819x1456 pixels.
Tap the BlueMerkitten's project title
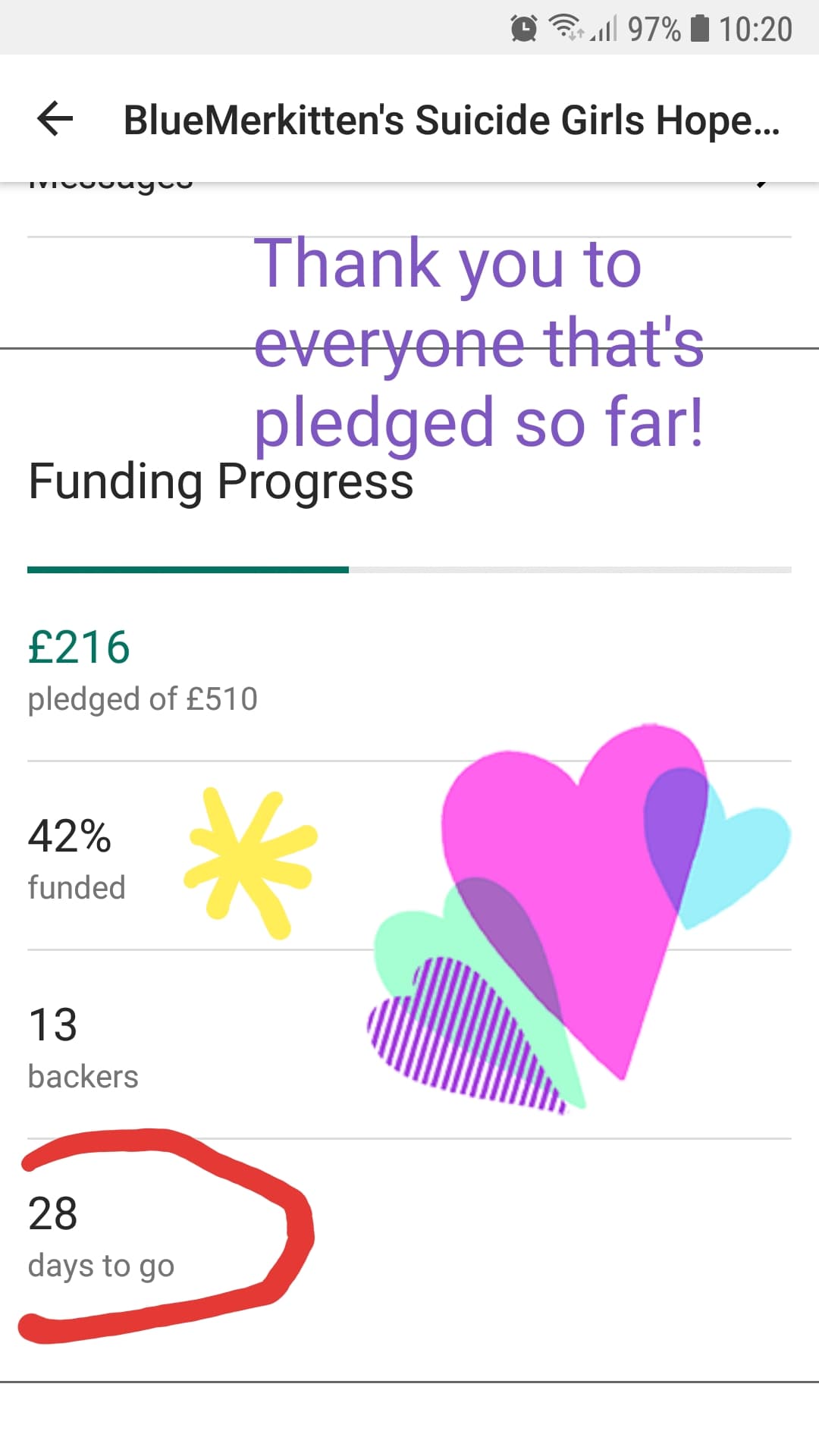451,120
